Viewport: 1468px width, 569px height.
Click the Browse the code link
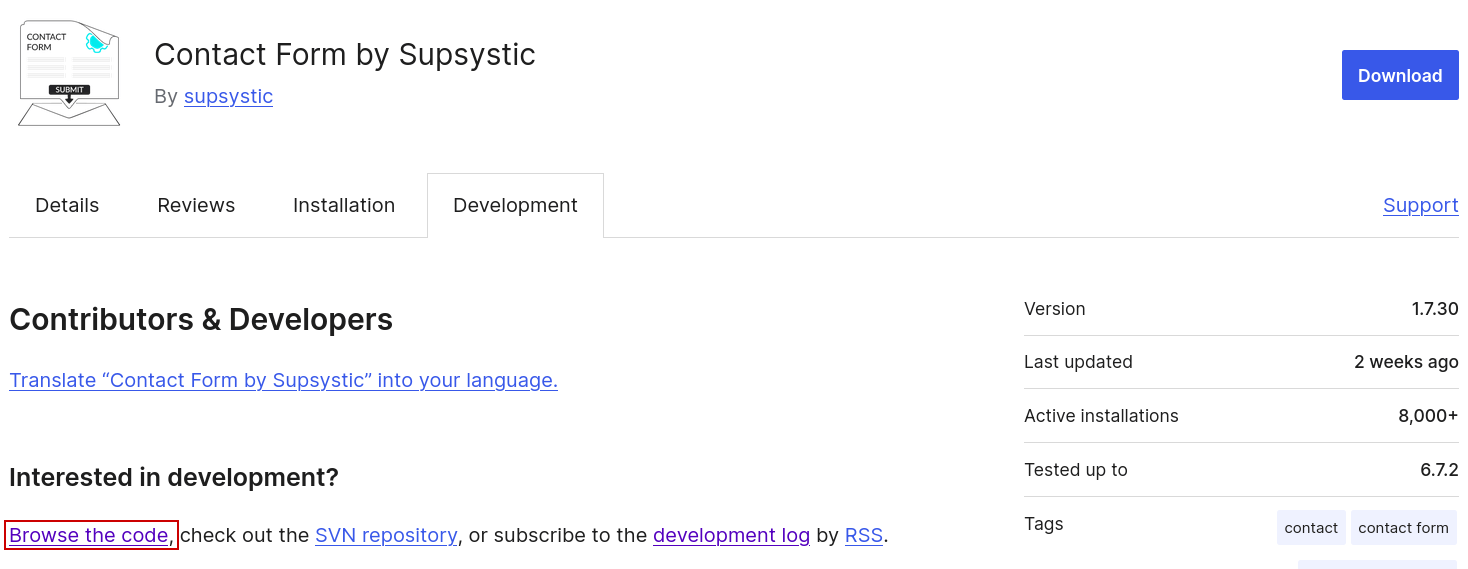coord(89,536)
